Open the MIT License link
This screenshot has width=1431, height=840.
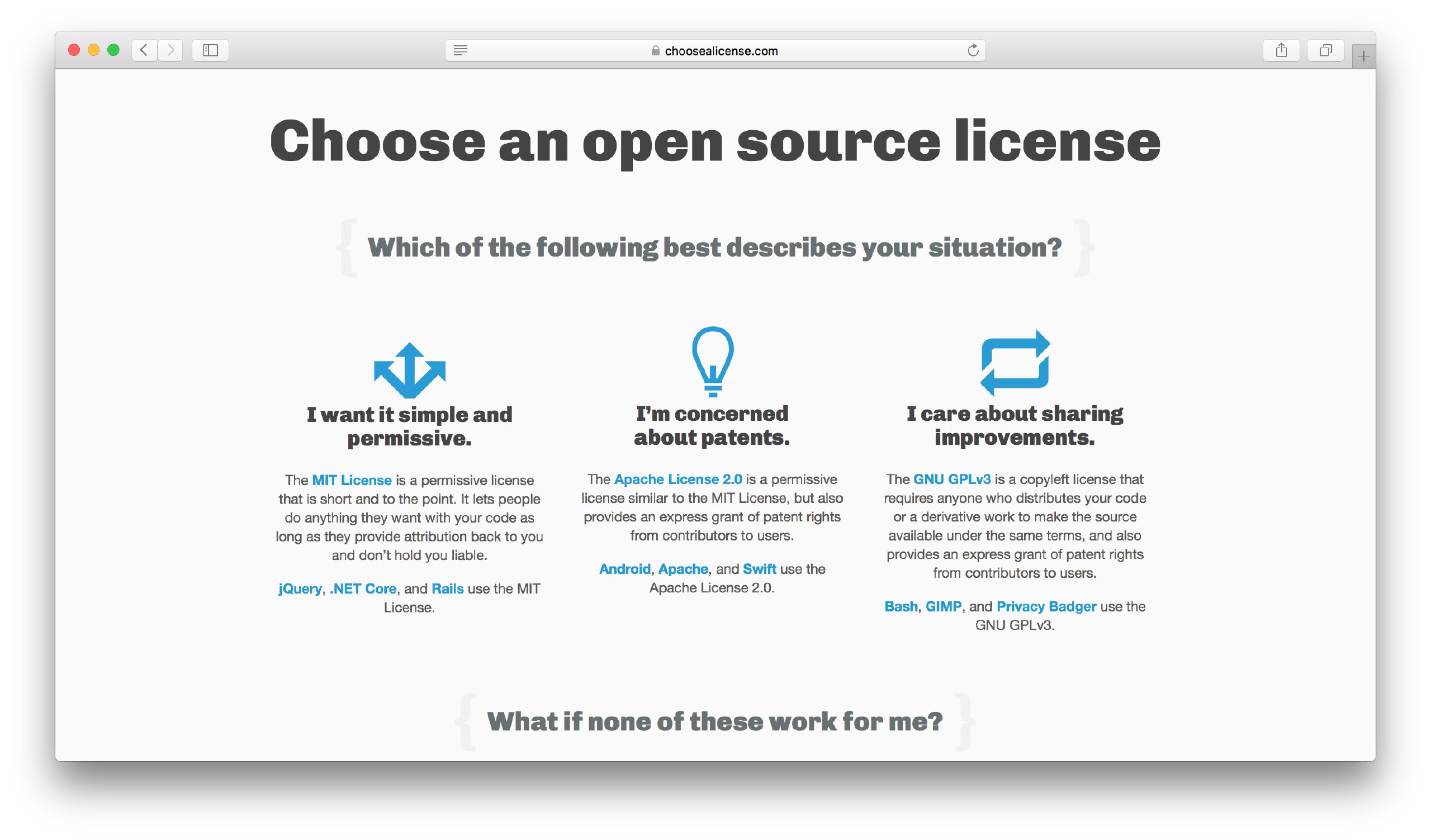(352, 480)
